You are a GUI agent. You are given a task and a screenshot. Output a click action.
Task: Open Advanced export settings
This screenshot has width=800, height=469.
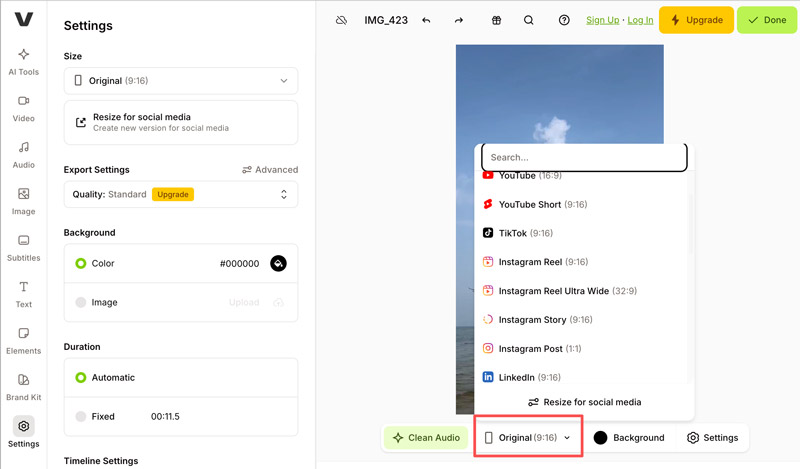270,169
